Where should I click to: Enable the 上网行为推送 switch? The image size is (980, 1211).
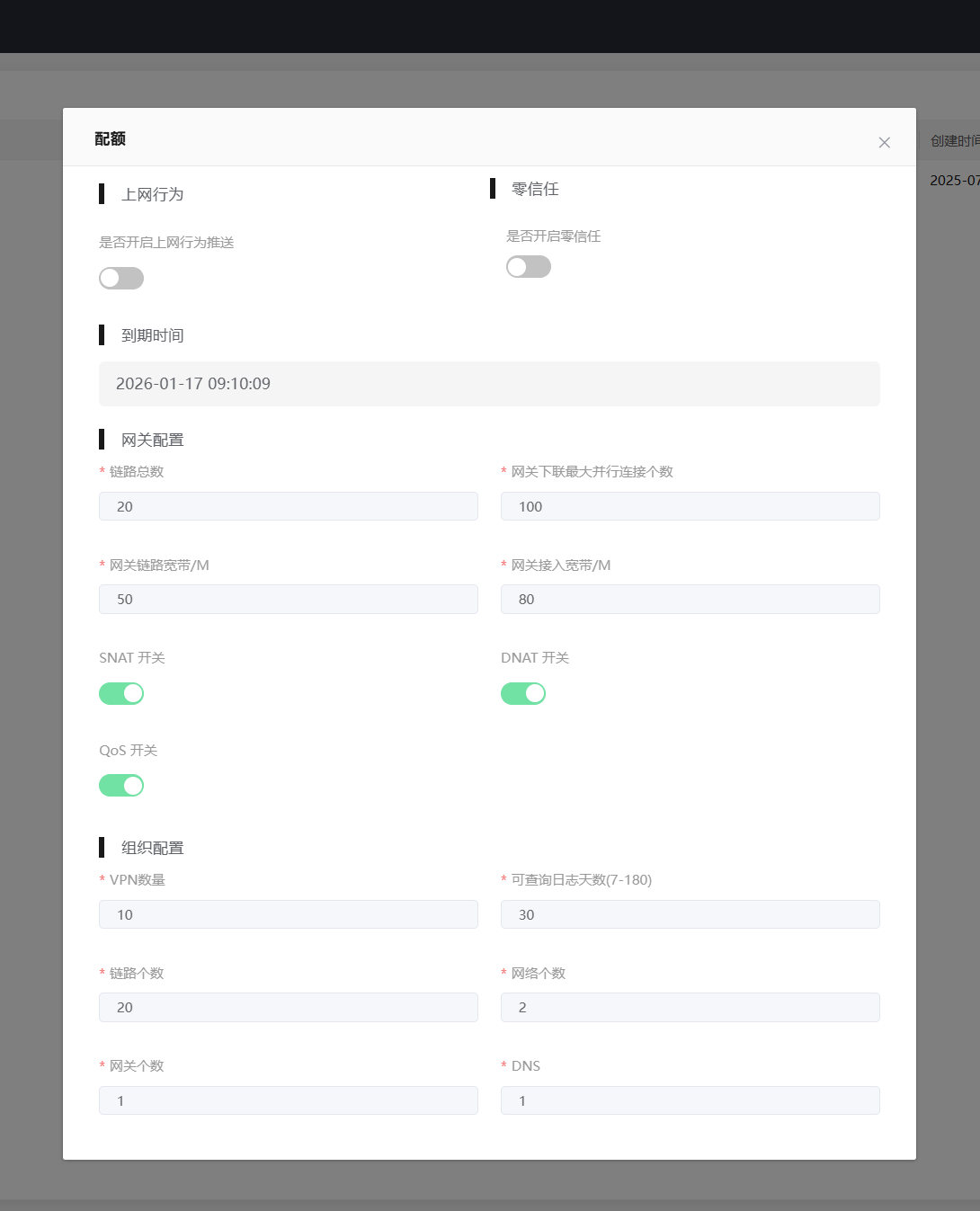[121, 279]
